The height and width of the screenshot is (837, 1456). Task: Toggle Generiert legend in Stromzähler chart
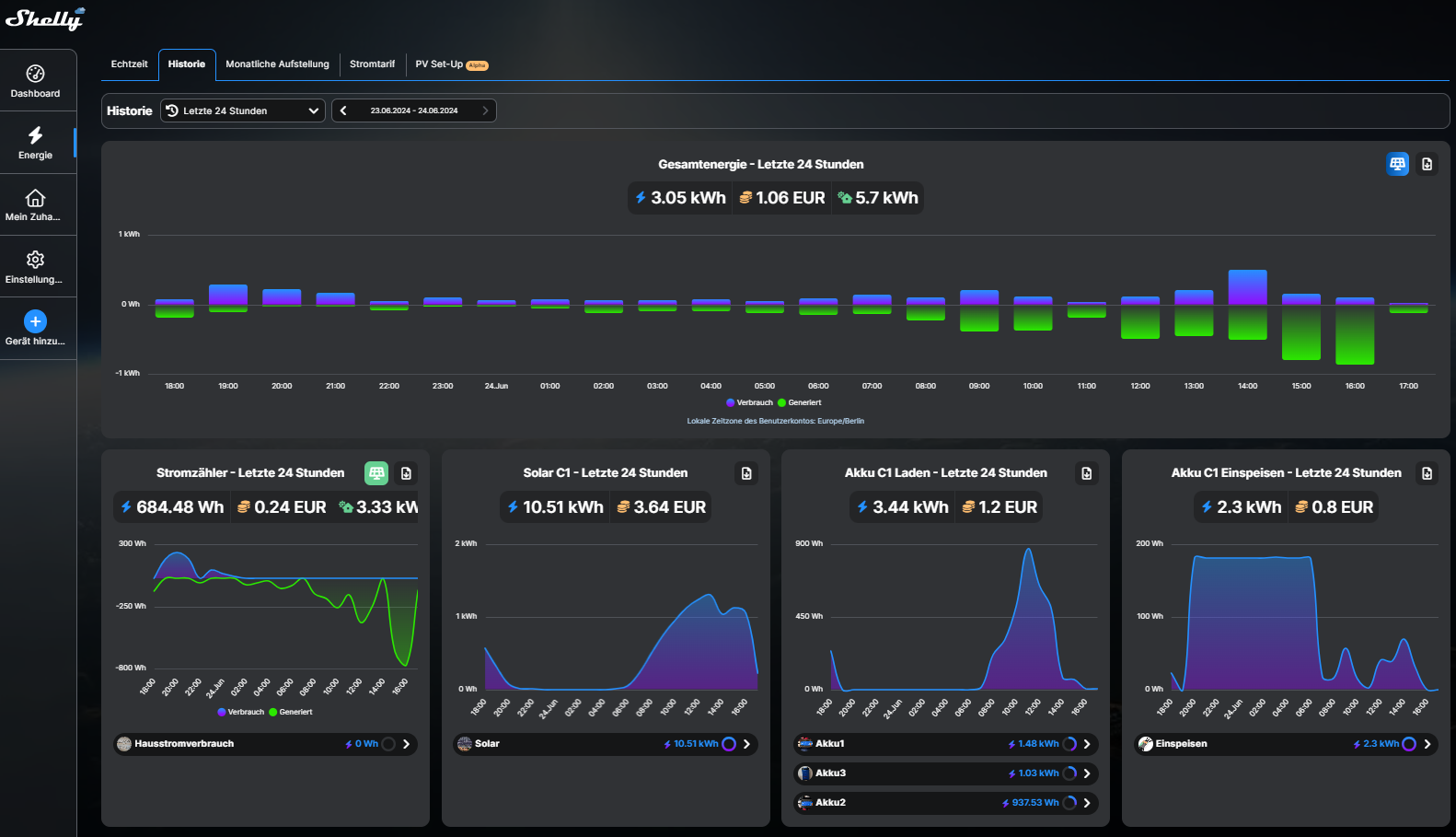[291, 712]
